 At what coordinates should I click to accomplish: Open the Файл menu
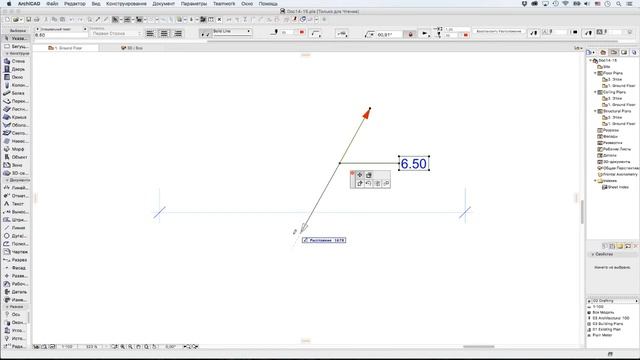(52, 4)
